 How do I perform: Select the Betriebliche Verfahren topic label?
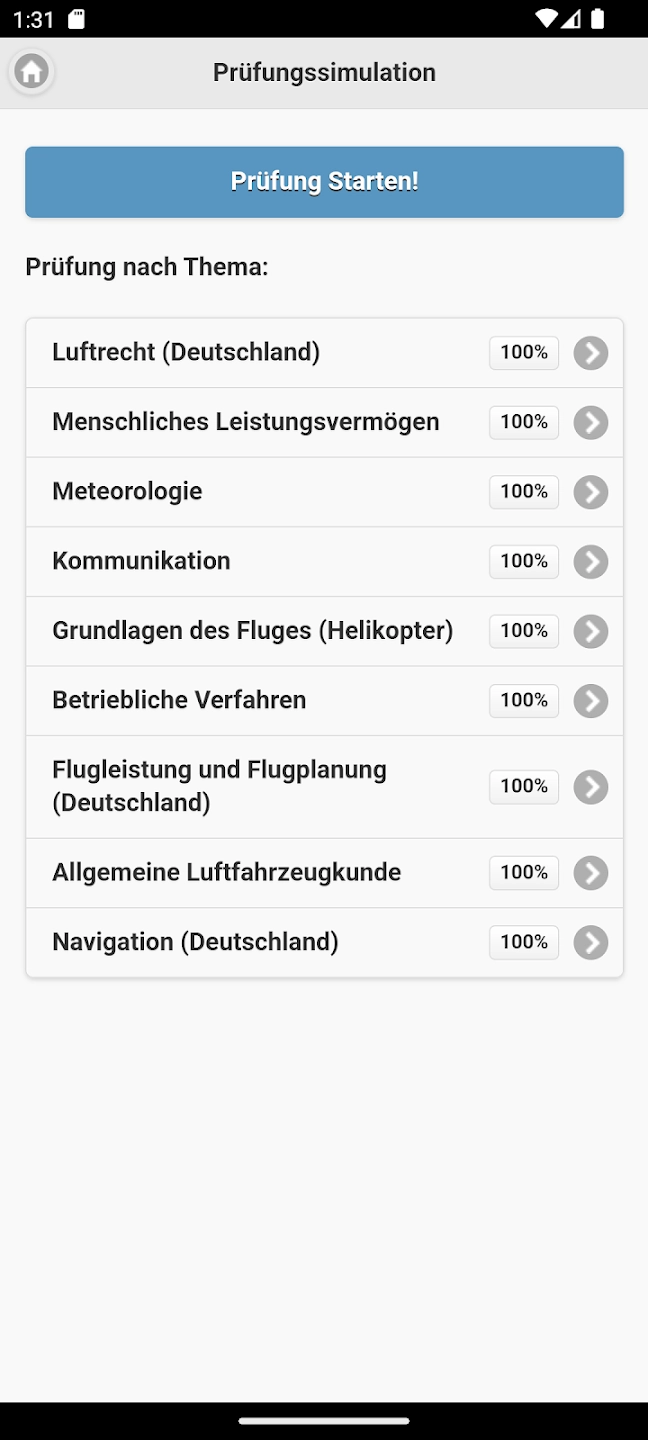pos(179,700)
